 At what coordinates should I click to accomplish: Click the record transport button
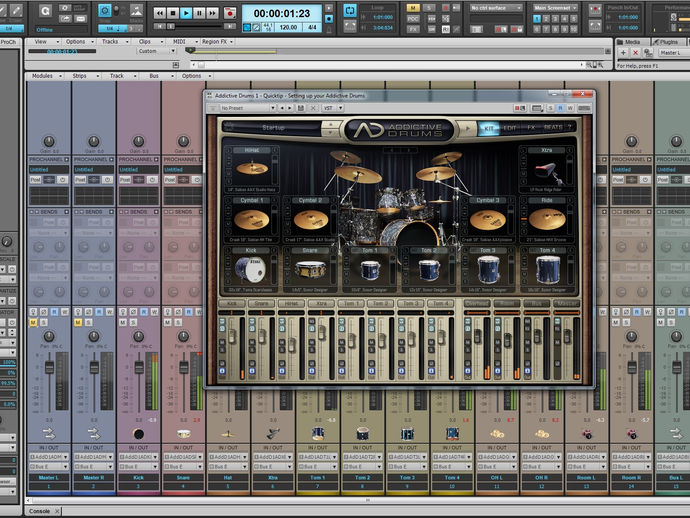[x=230, y=13]
